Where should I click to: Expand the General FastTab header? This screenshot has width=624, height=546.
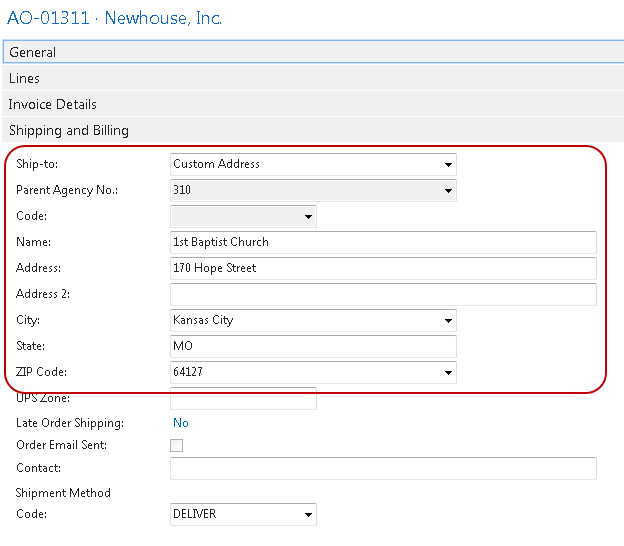point(32,52)
